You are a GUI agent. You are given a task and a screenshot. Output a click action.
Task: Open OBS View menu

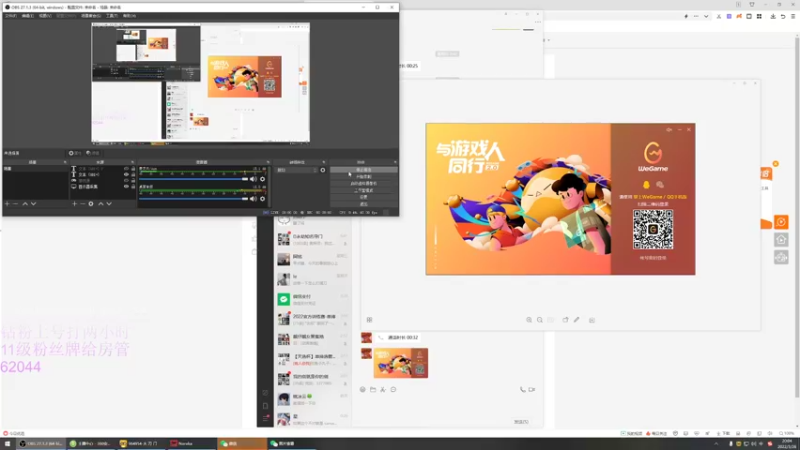[45, 16]
